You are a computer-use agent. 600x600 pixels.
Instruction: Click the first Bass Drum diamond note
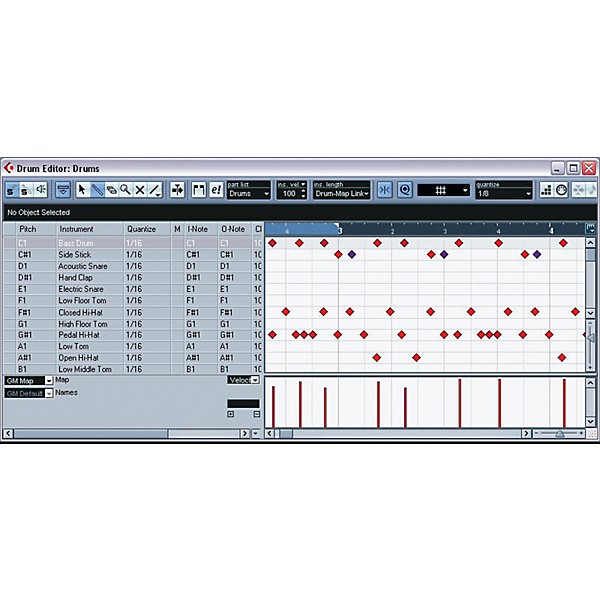coord(272,243)
